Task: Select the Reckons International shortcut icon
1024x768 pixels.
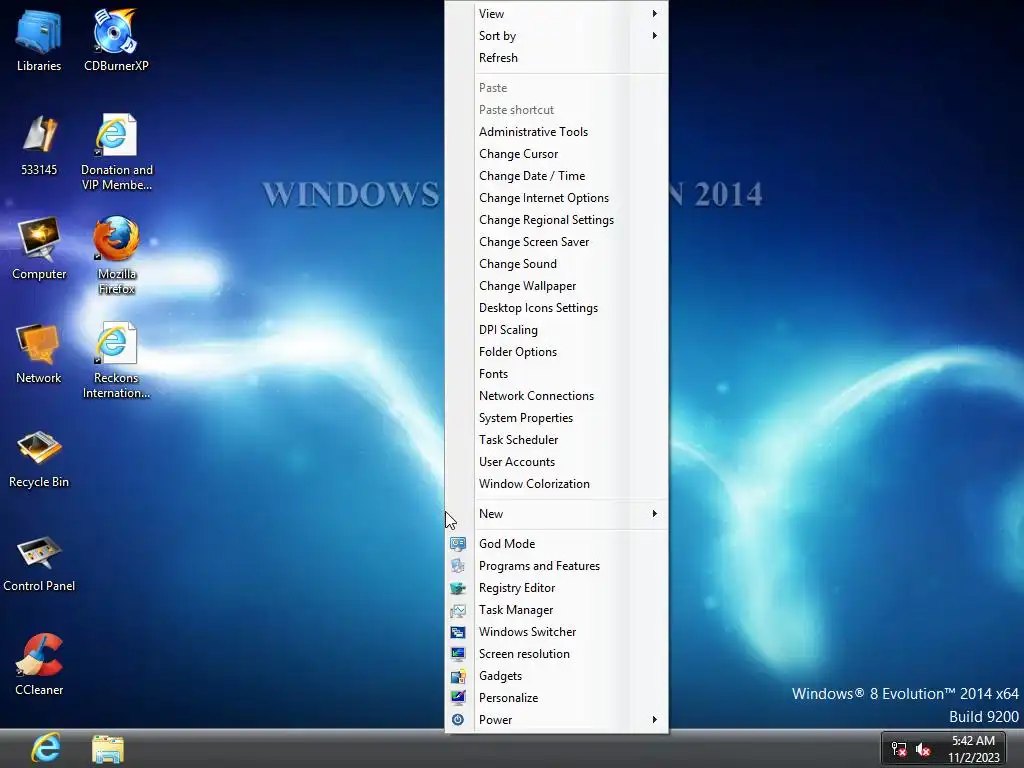Action: point(116,344)
